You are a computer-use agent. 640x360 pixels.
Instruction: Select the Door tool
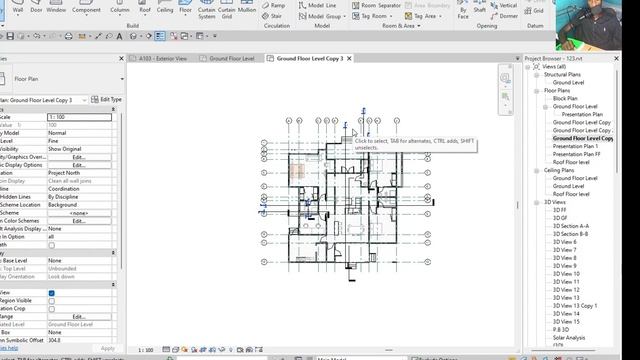(36, 7)
